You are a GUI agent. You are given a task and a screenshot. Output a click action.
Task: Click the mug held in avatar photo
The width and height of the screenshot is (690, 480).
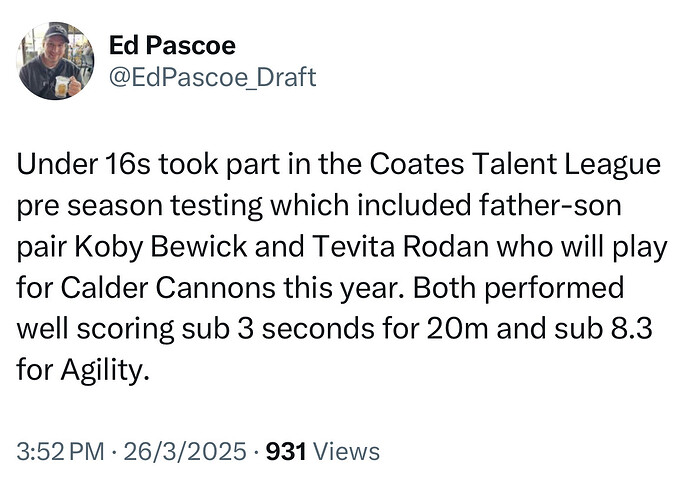click(63, 87)
